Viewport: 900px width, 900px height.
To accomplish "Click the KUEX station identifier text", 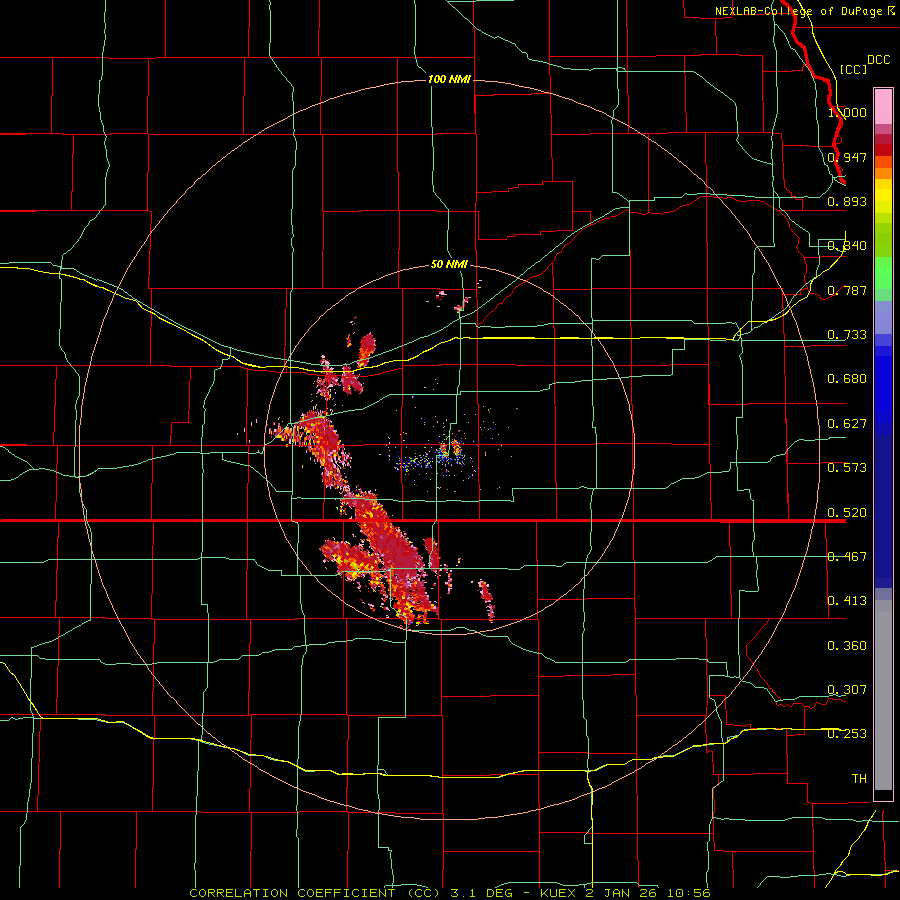I will [x=558, y=893].
